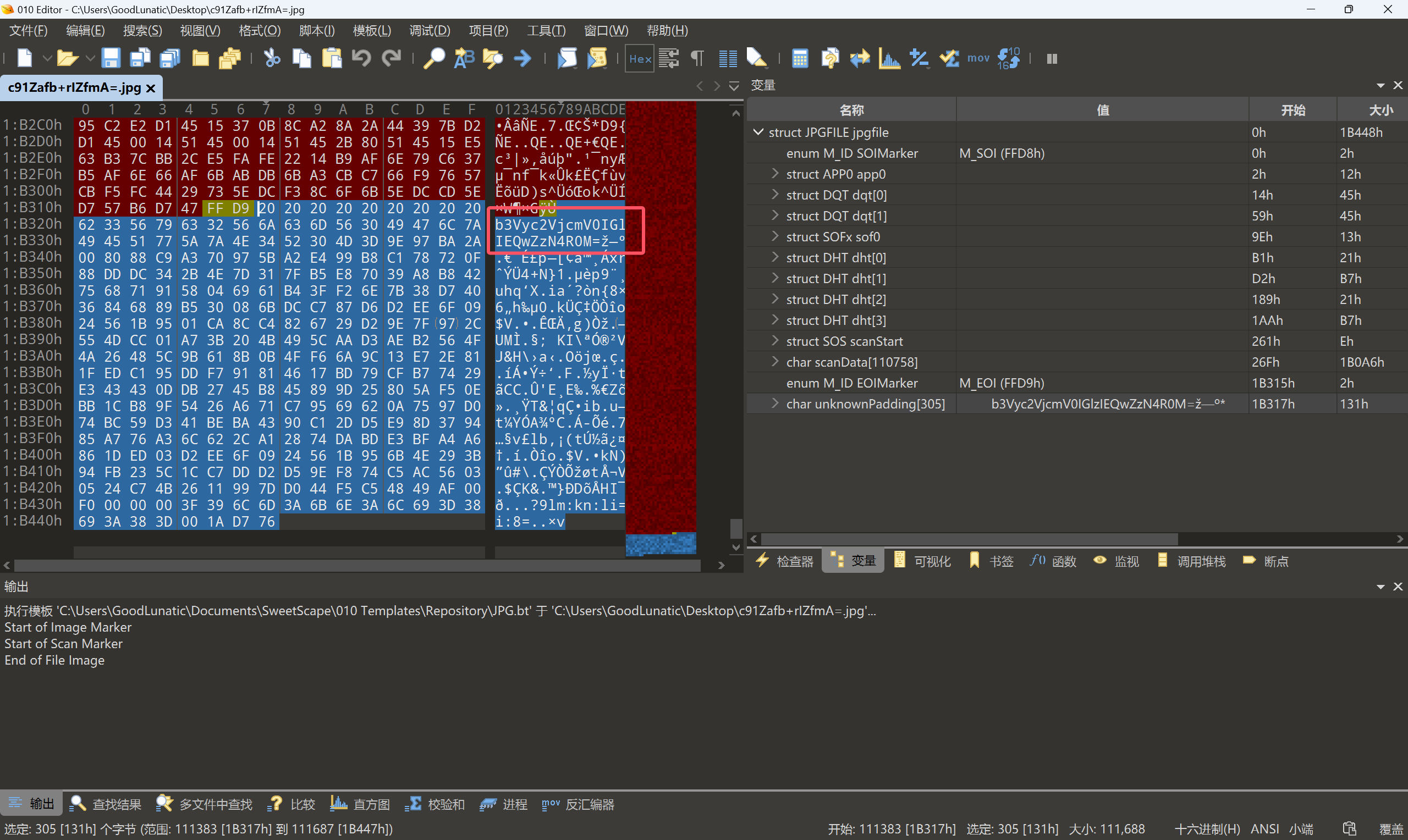1408x840 pixels.
Task: Open the New File dropdown arrow
Action: (x=46, y=58)
